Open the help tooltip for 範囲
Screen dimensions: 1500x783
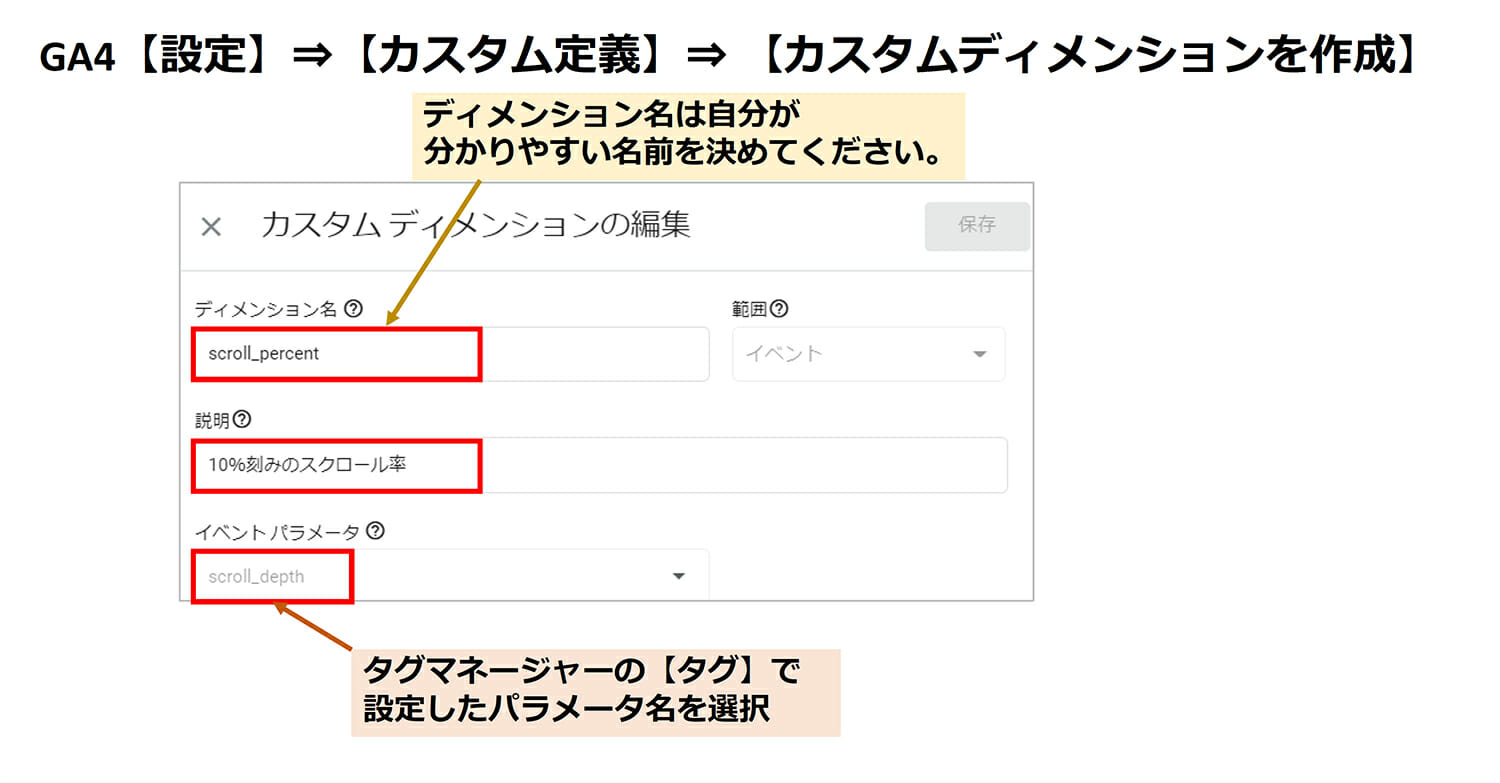779,309
